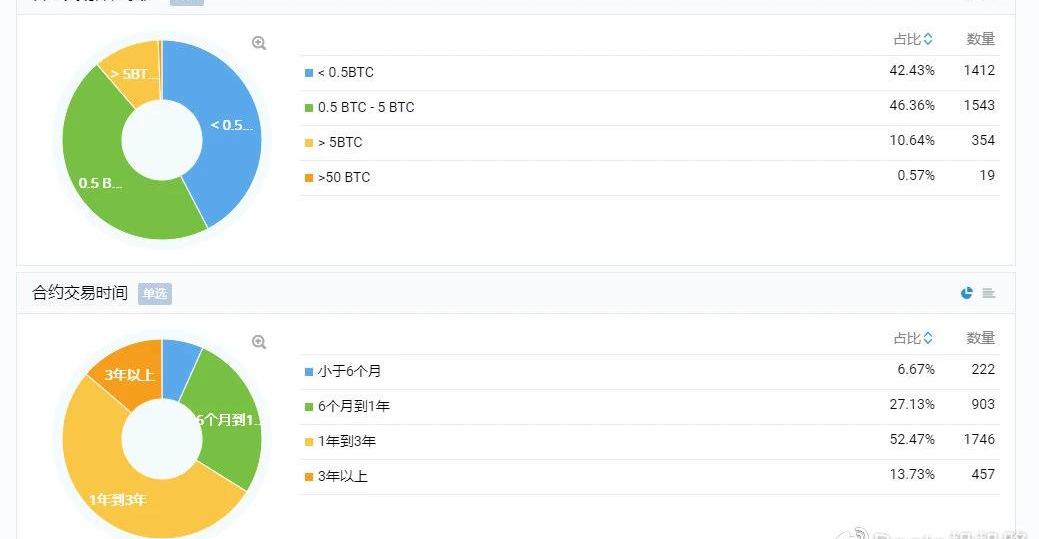The height and width of the screenshot is (539, 1039).
Task: Select the 6个月到1年 legend row
Action: tap(353, 406)
